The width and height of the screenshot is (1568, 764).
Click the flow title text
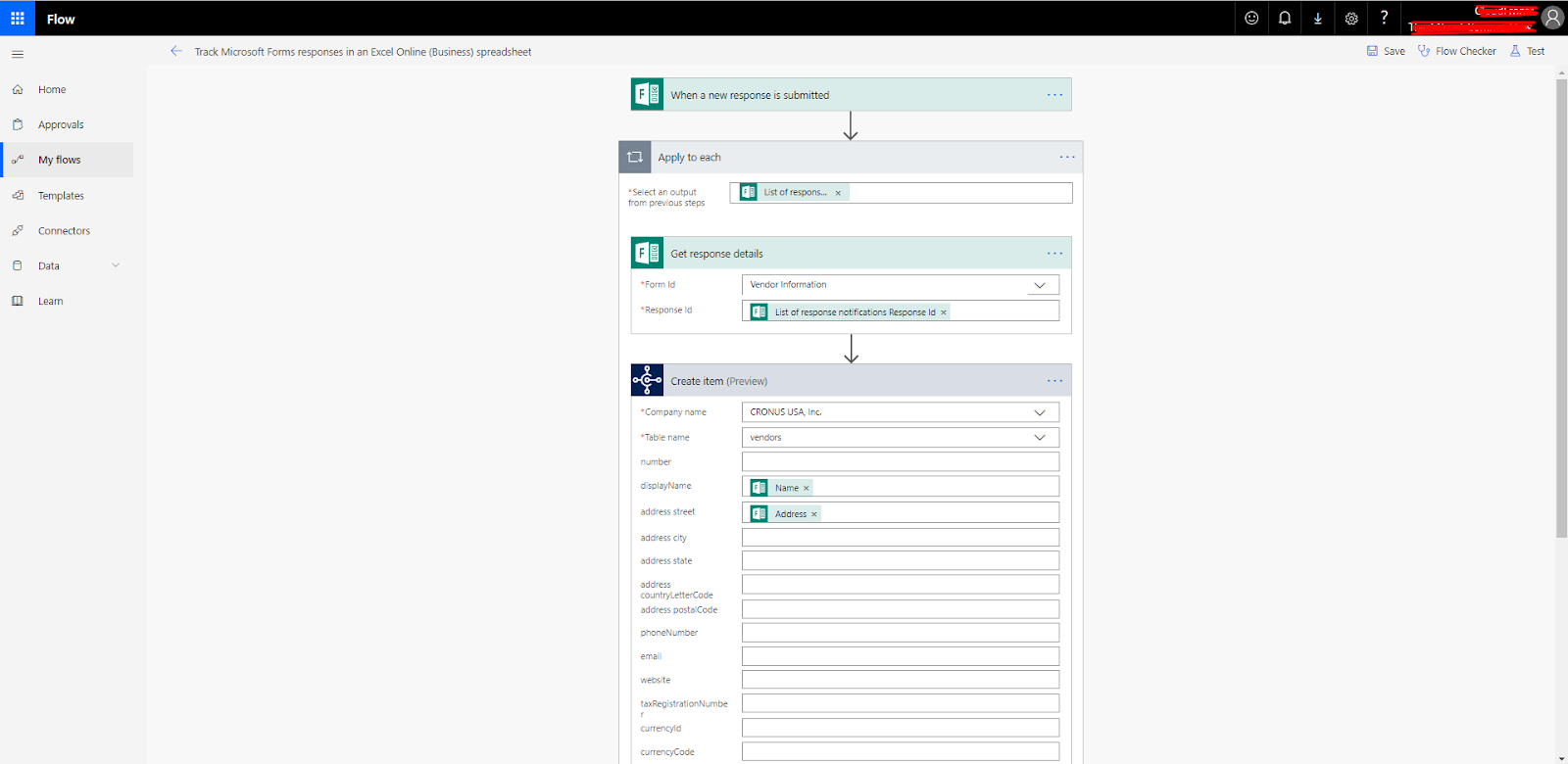(x=363, y=52)
